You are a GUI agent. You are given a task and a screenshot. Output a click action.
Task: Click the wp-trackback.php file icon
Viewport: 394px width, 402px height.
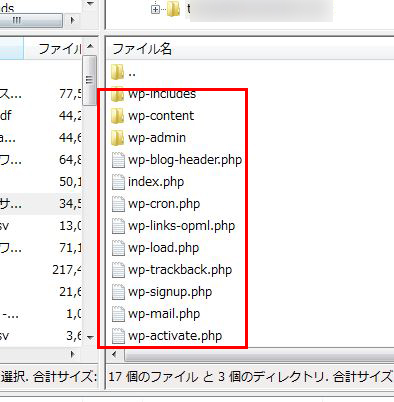click(x=118, y=270)
